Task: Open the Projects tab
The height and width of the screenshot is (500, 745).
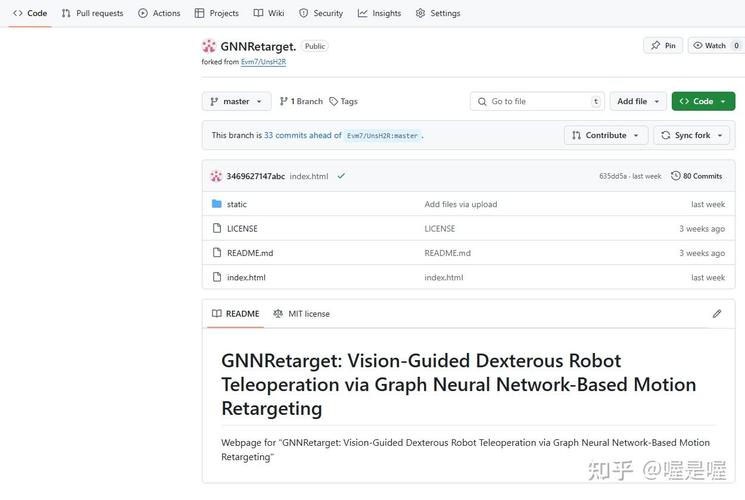Action: [x=217, y=13]
